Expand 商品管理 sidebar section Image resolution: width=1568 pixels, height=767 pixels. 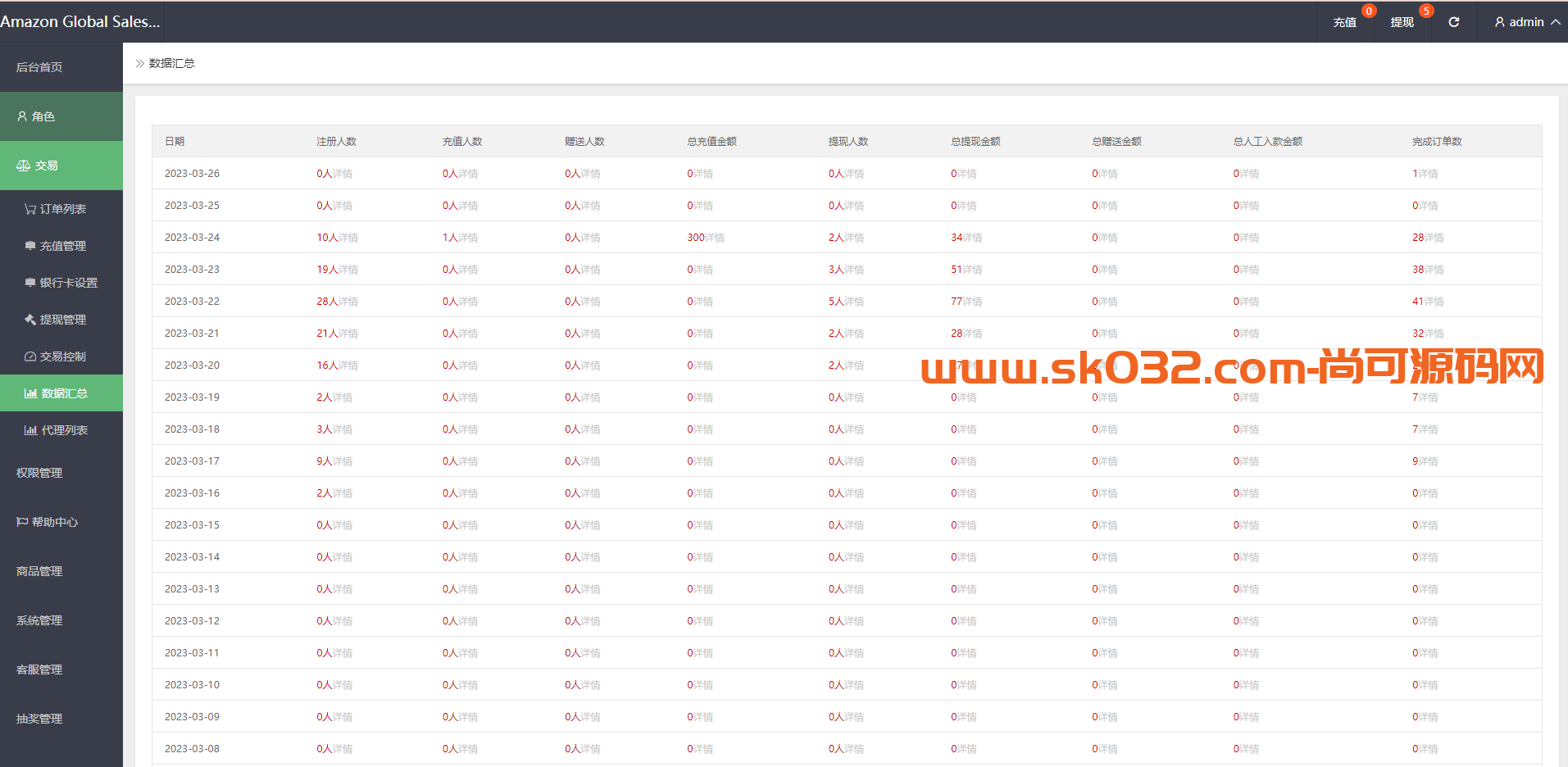tap(61, 571)
